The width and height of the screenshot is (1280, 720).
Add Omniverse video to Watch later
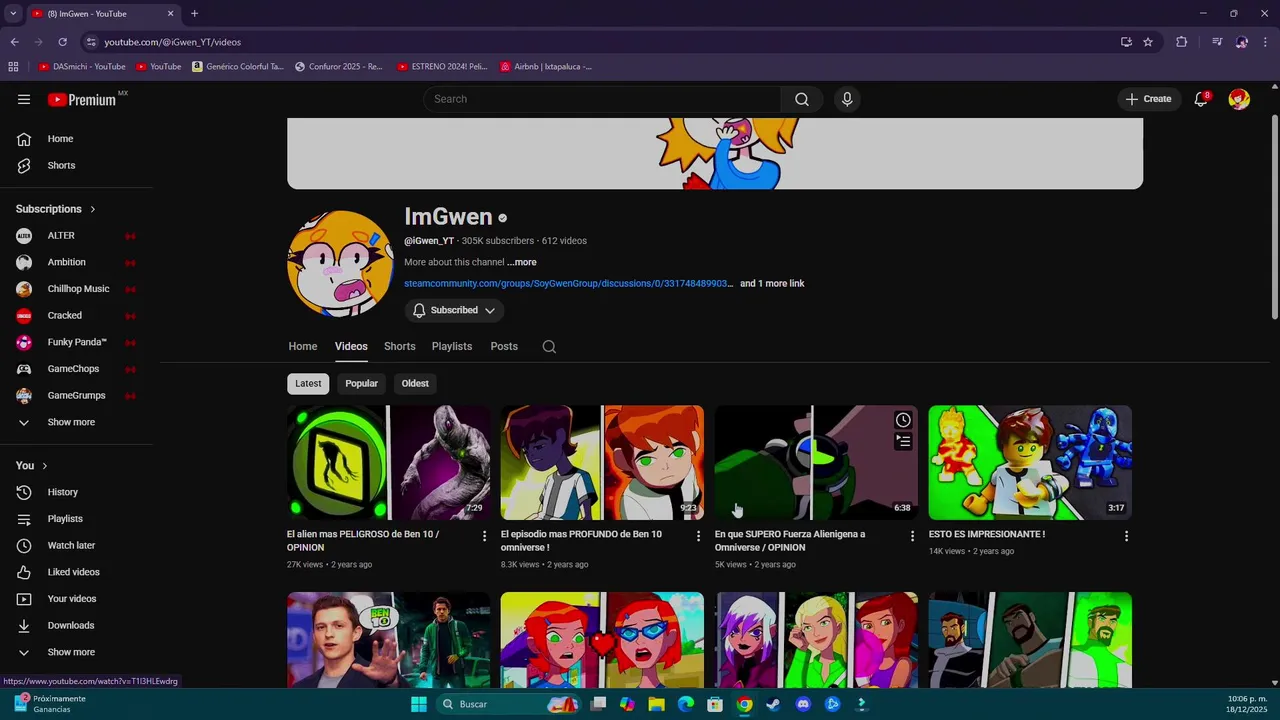[x=903, y=420]
